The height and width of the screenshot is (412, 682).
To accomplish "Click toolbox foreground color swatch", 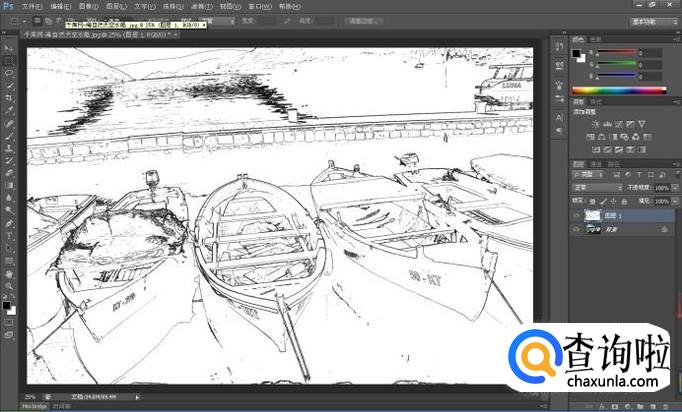I will [x=6, y=305].
